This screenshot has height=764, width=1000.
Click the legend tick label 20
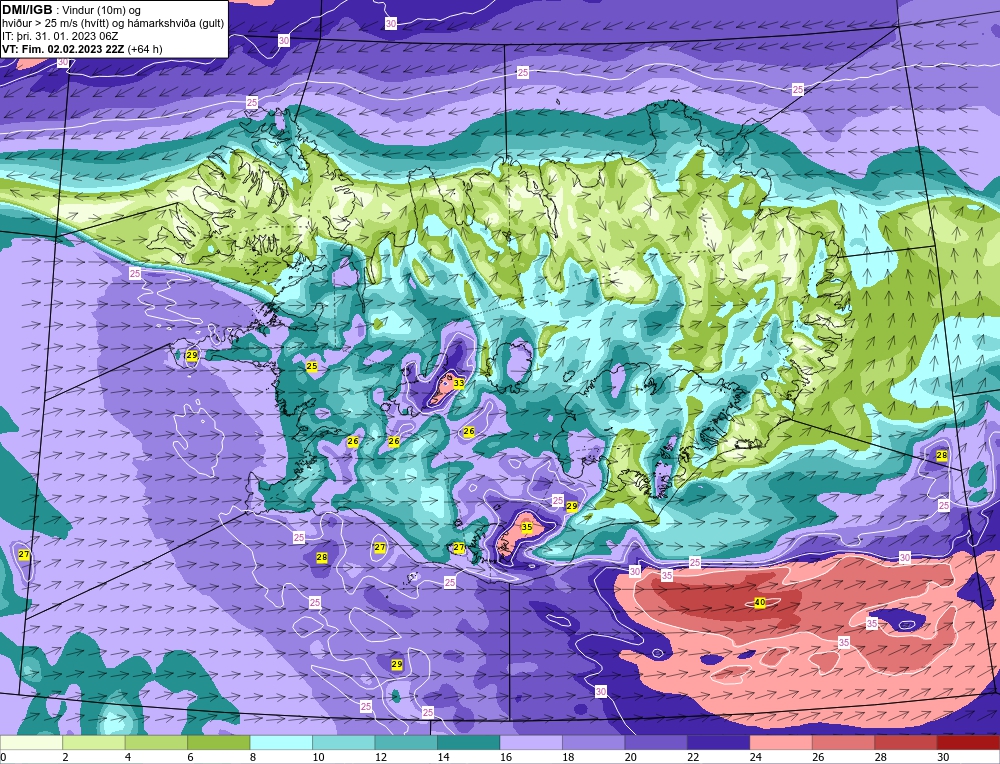631,757
